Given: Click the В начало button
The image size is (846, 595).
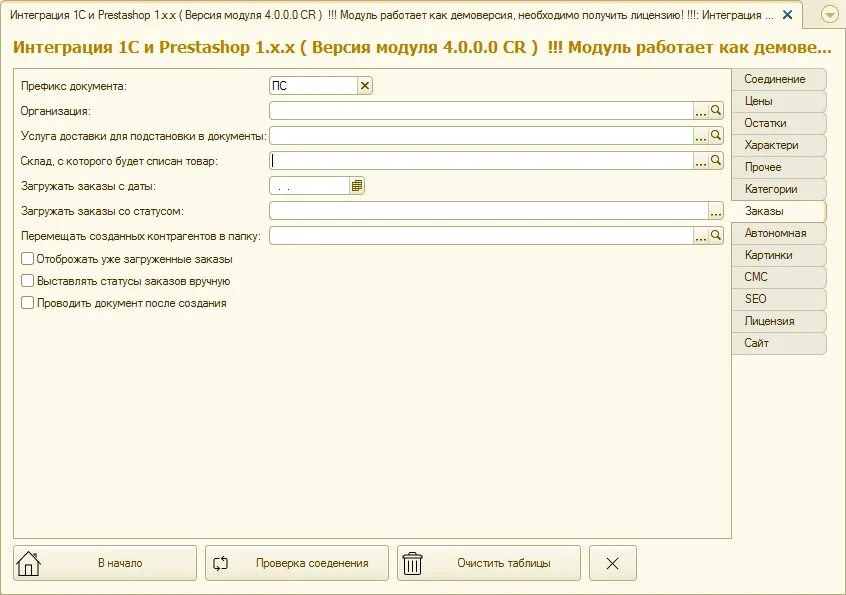Looking at the screenshot, I should point(105,563).
